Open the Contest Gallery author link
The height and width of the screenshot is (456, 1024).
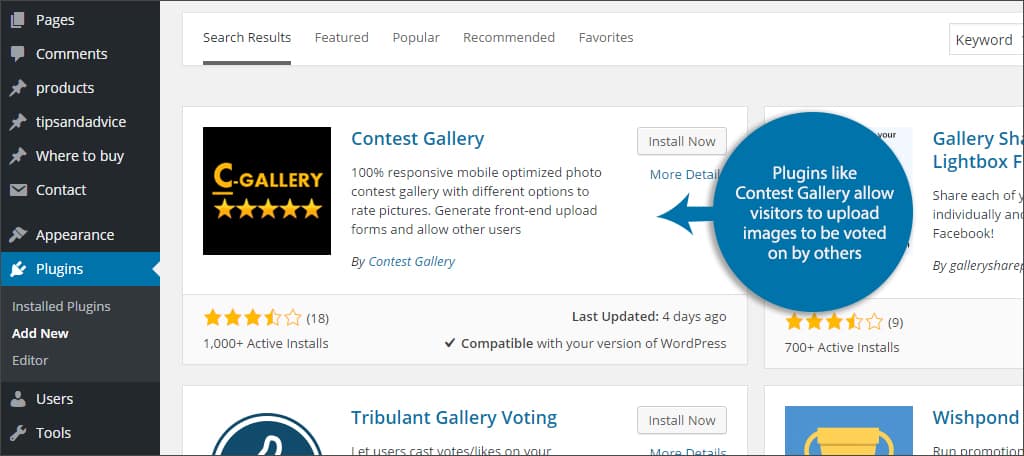411,261
